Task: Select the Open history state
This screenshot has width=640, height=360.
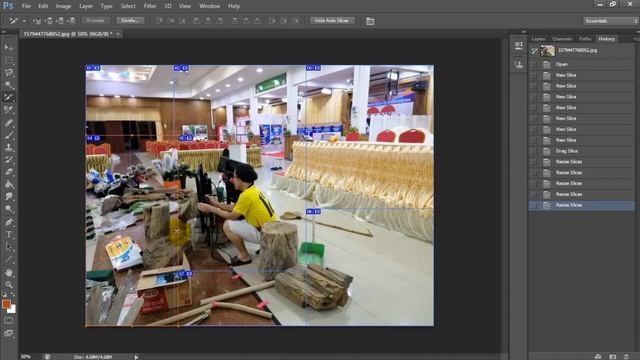Action: [581, 64]
